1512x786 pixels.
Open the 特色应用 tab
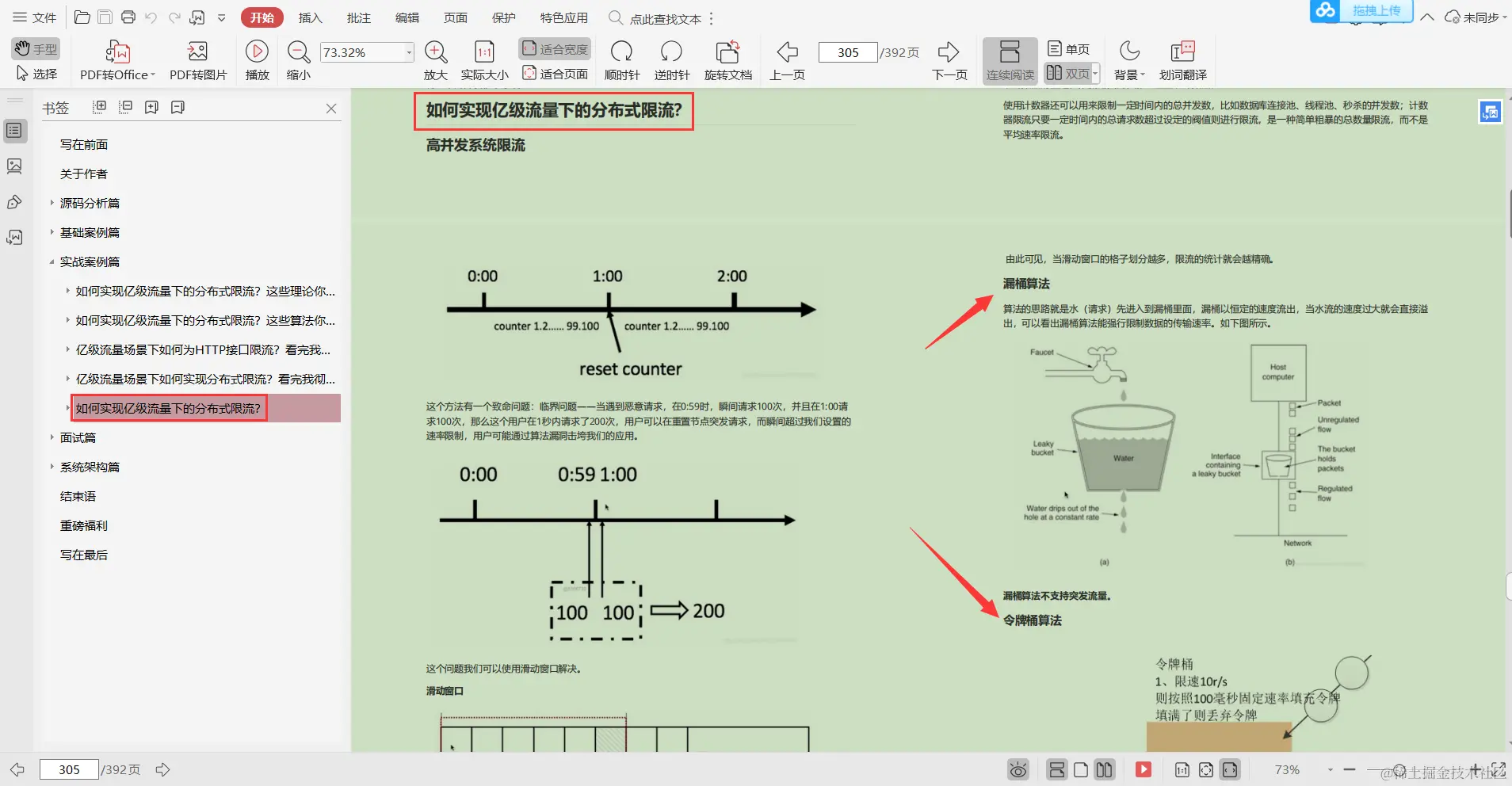pyautogui.click(x=564, y=17)
